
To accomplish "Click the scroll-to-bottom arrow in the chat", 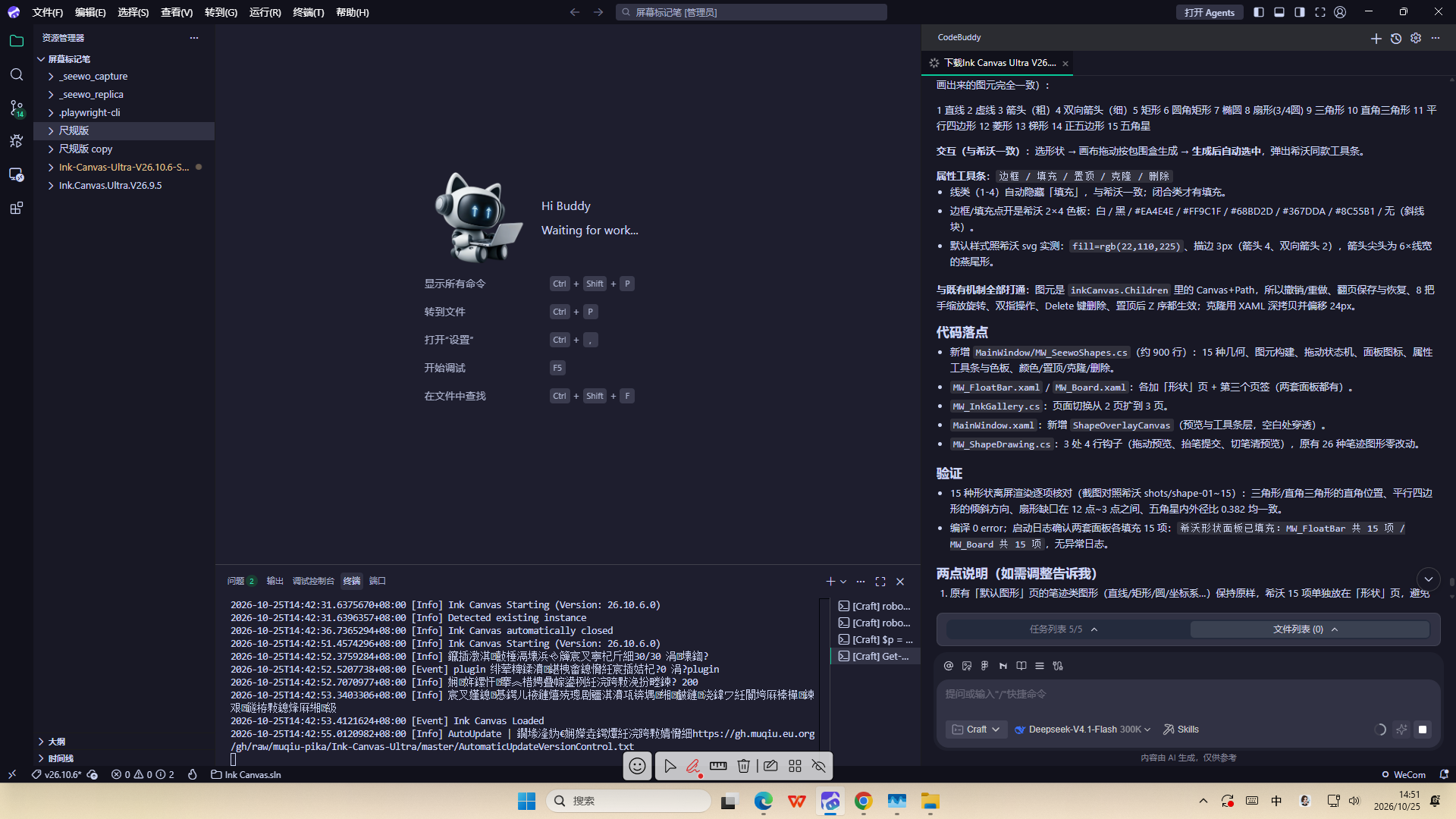I will (1428, 579).
